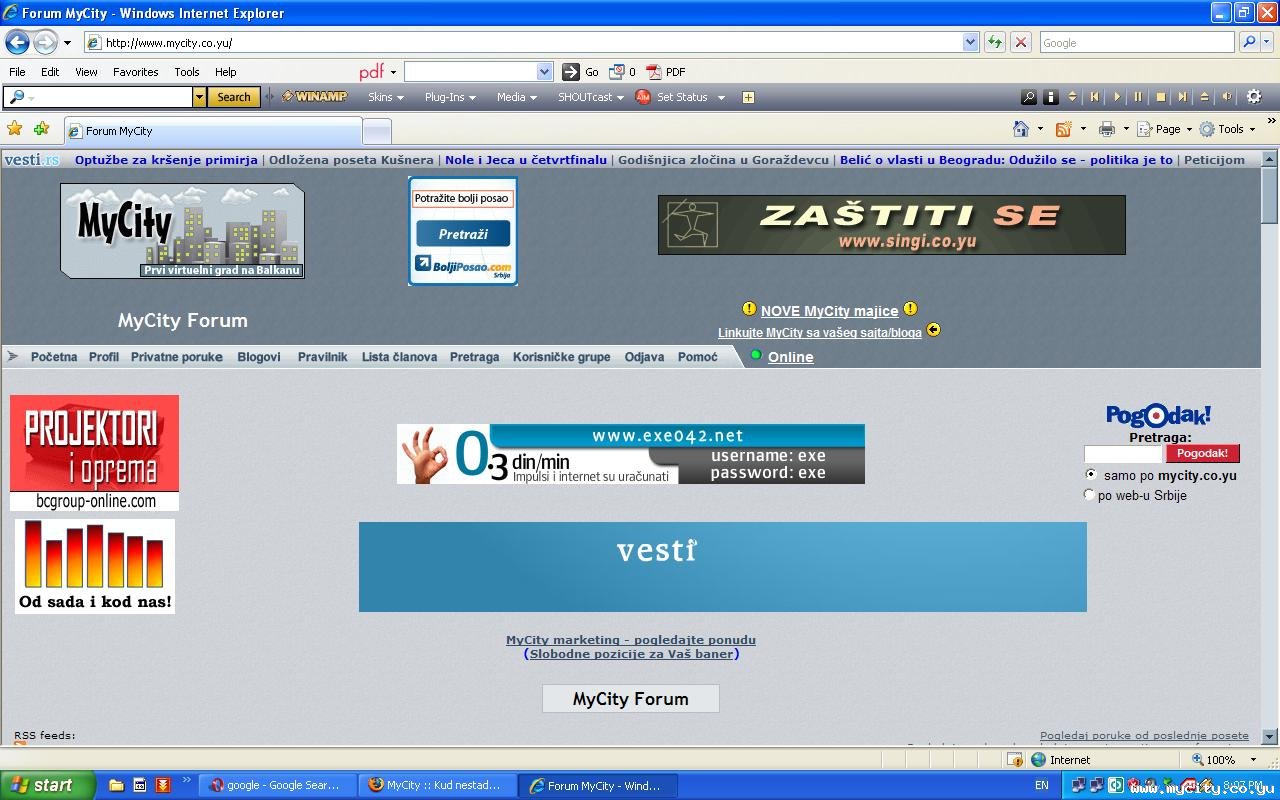Click the Winamp toolbar previous track button
This screenshot has height=800, width=1280.
[x=1095, y=97]
